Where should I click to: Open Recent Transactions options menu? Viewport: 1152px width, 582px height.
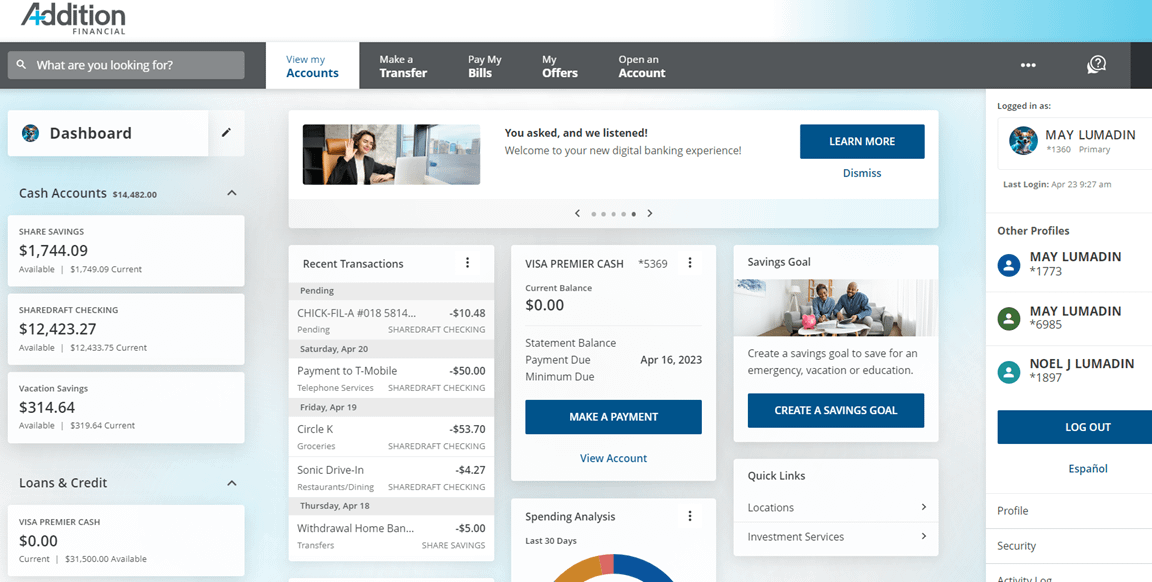pyautogui.click(x=467, y=262)
